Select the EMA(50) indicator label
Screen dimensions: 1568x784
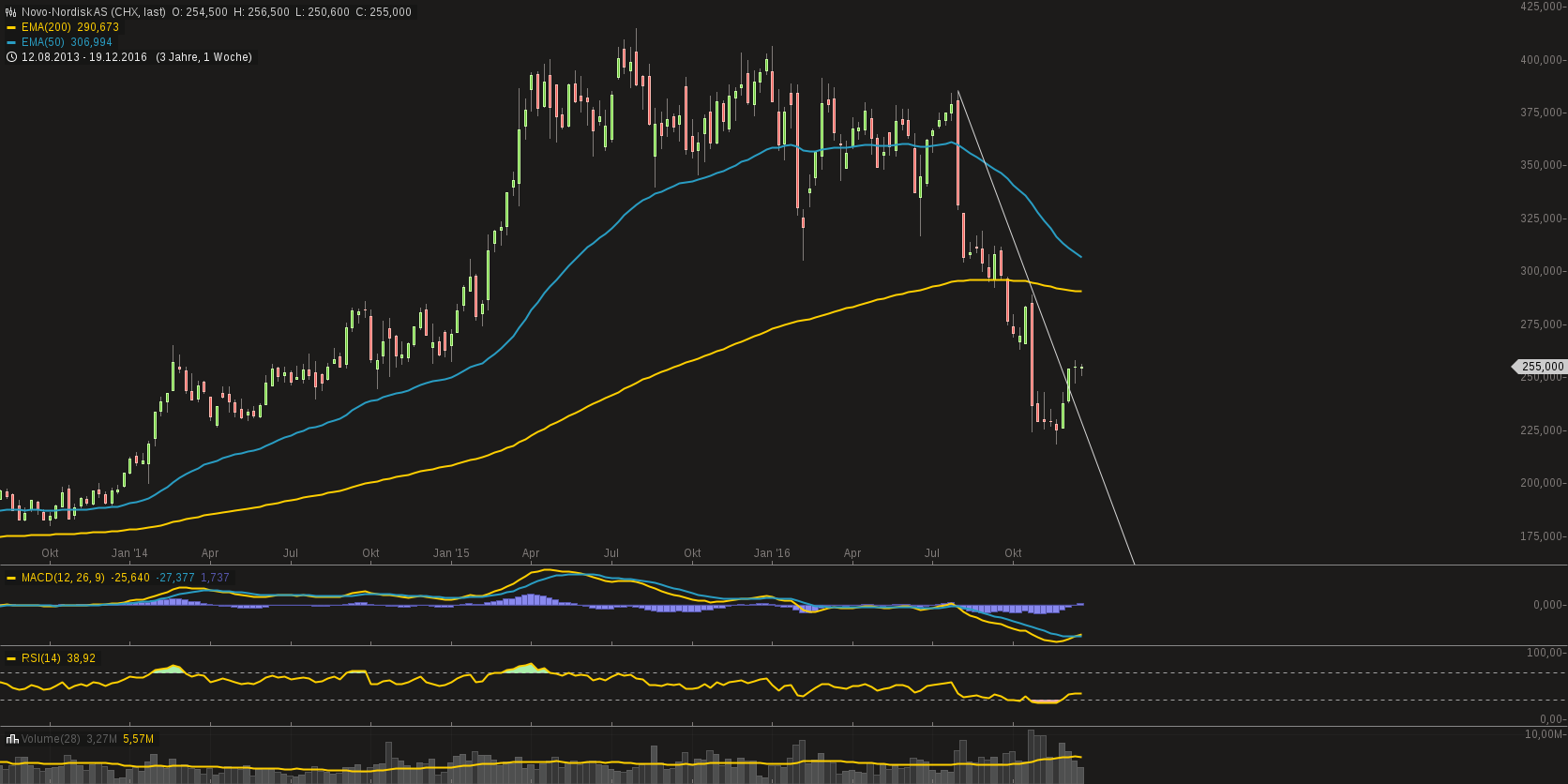click(43, 43)
